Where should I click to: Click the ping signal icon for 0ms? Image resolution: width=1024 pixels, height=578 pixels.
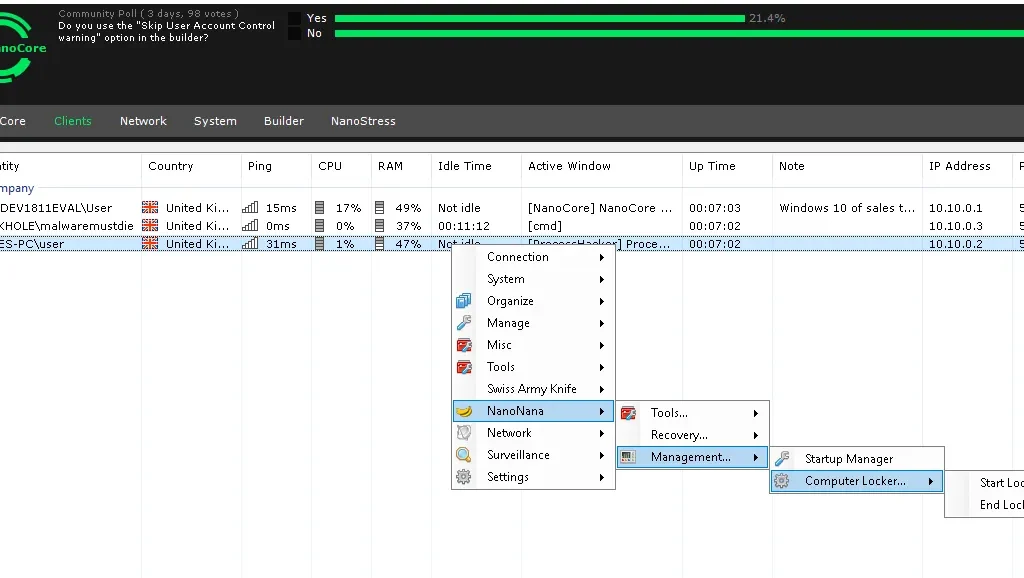(250, 225)
